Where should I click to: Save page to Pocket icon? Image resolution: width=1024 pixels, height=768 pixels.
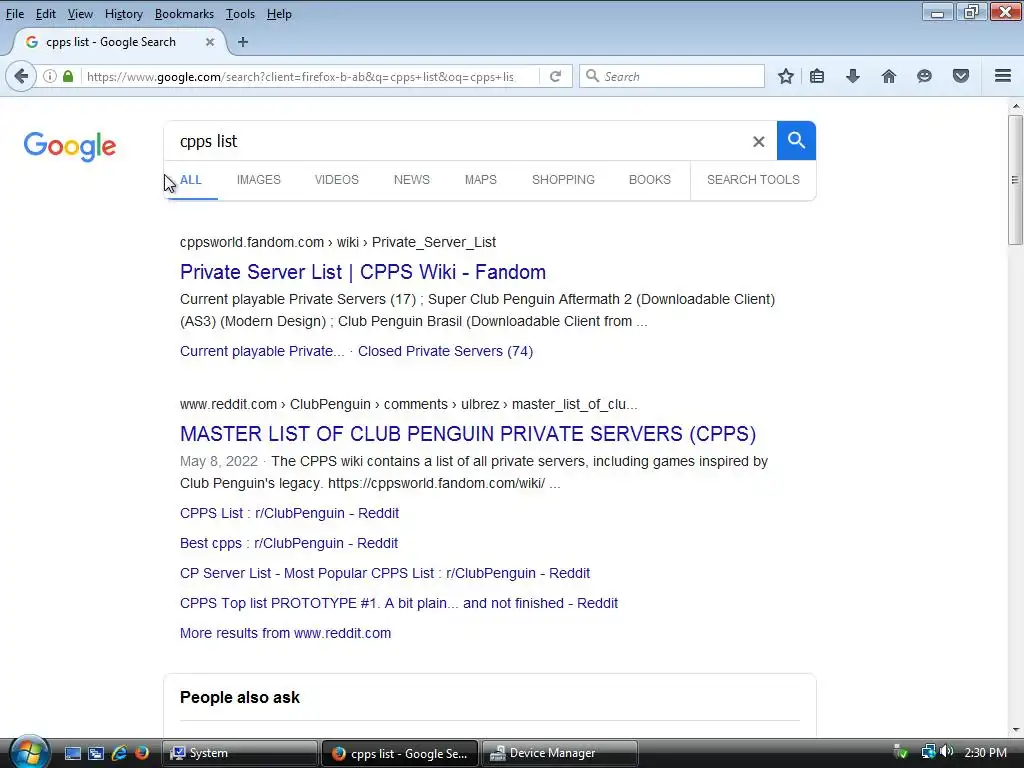point(961,76)
